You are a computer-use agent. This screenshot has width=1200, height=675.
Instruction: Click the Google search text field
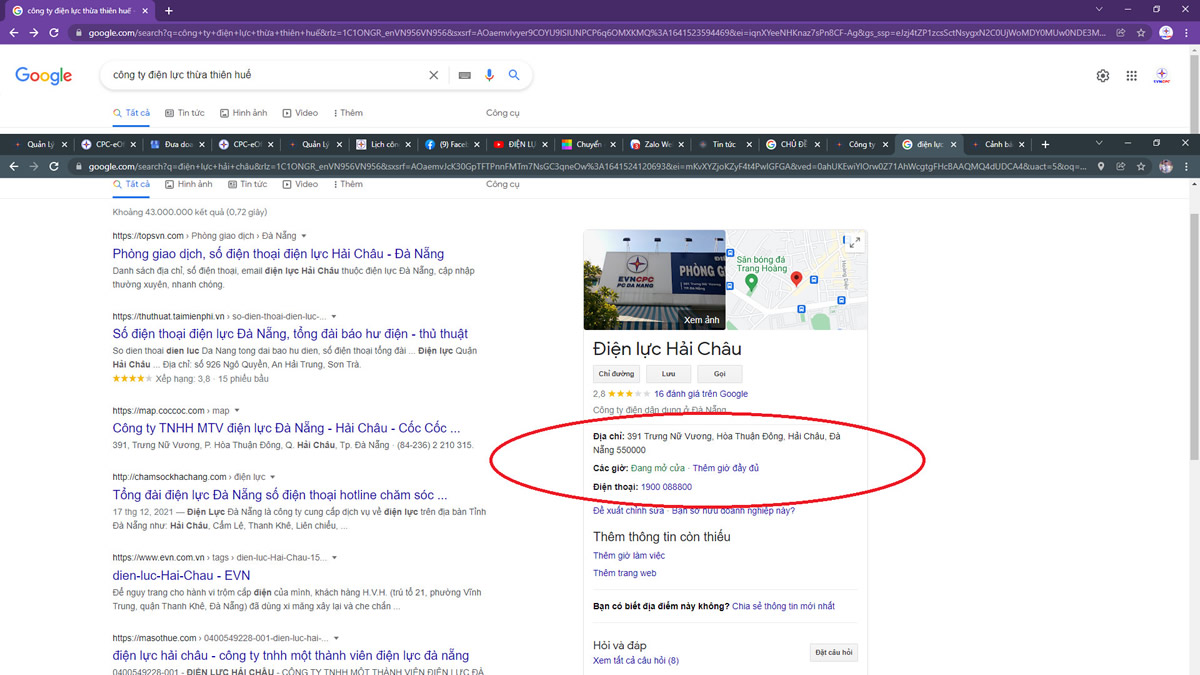[x=265, y=75]
